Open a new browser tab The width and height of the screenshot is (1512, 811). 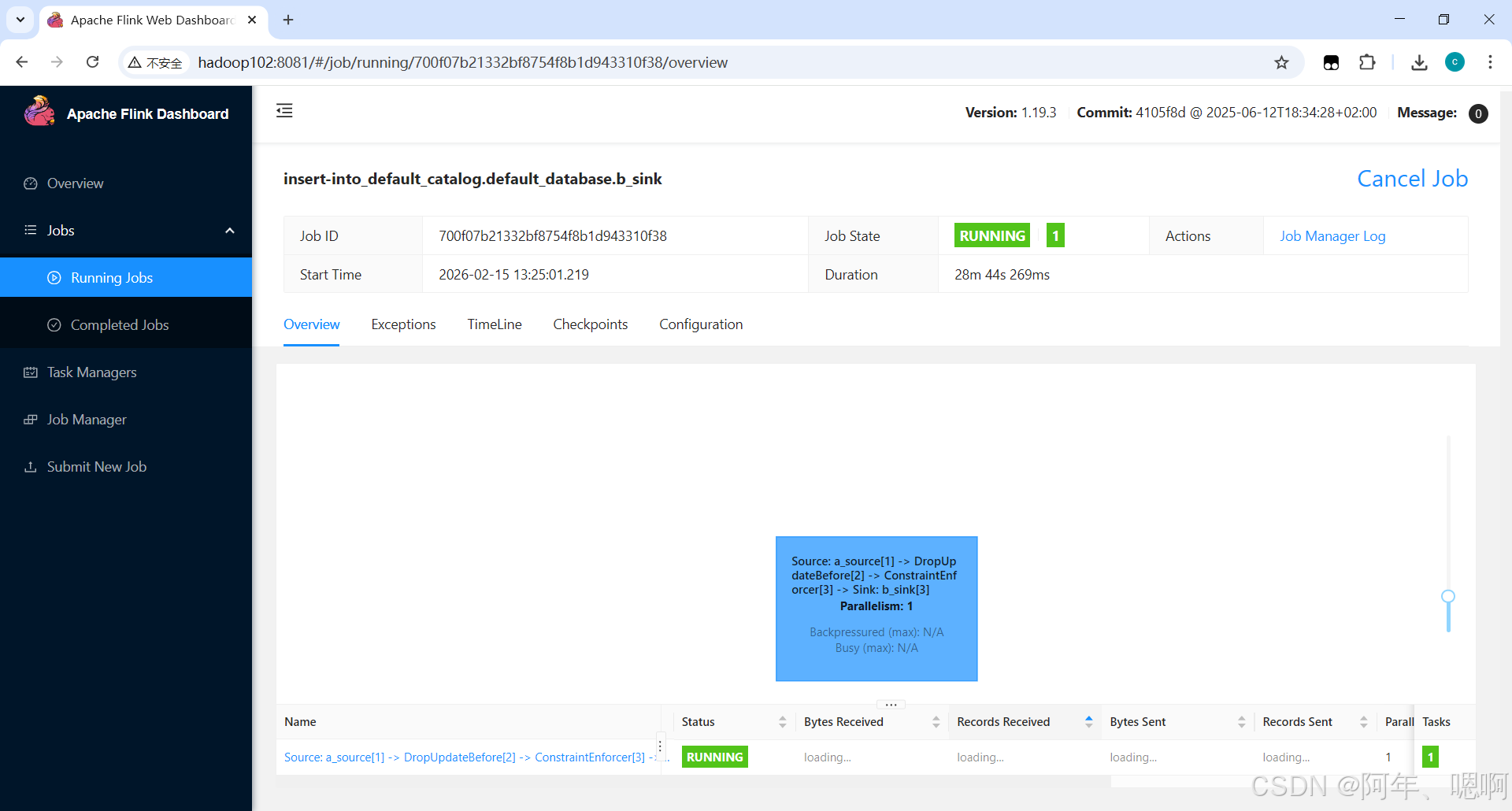288,20
